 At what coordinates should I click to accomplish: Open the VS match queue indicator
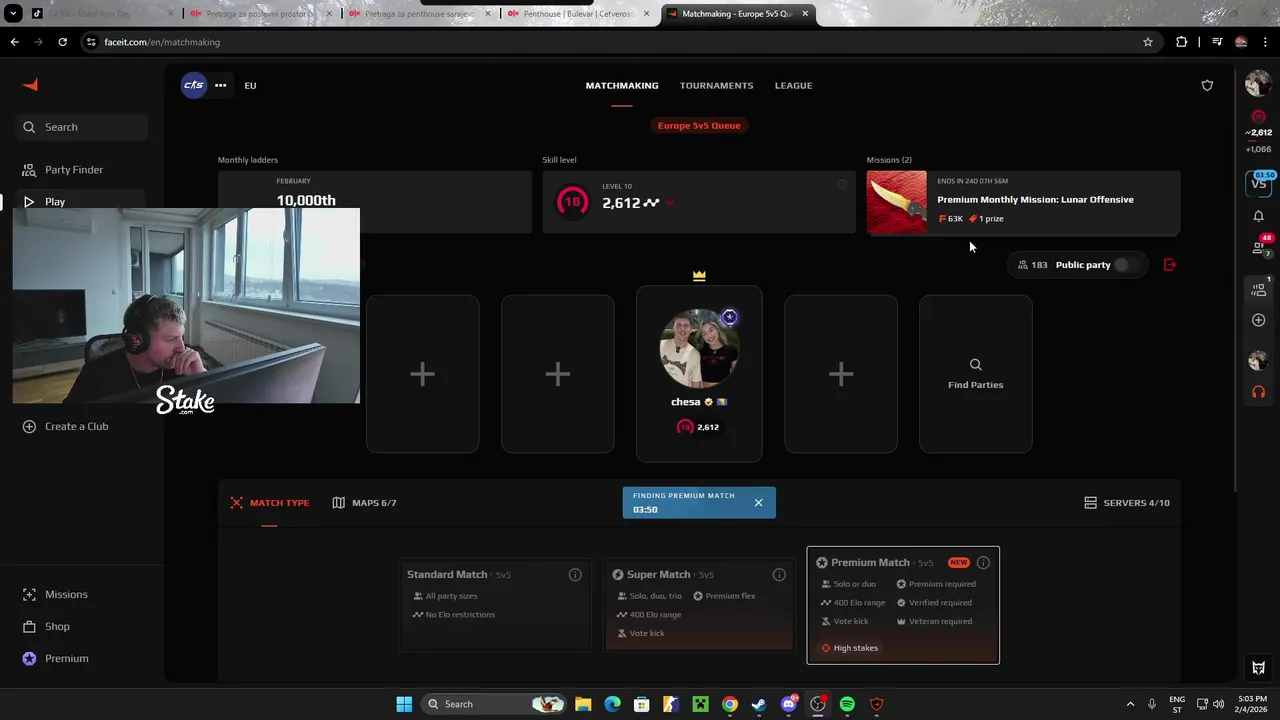click(x=1259, y=183)
